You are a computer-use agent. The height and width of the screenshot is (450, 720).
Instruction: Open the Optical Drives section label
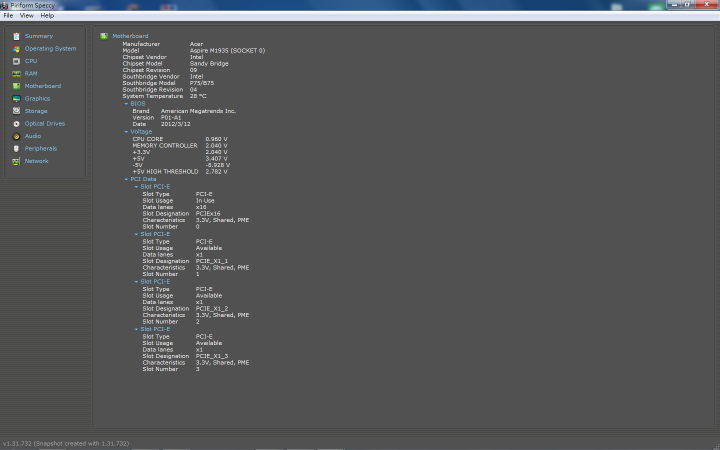click(x=45, y=124)
